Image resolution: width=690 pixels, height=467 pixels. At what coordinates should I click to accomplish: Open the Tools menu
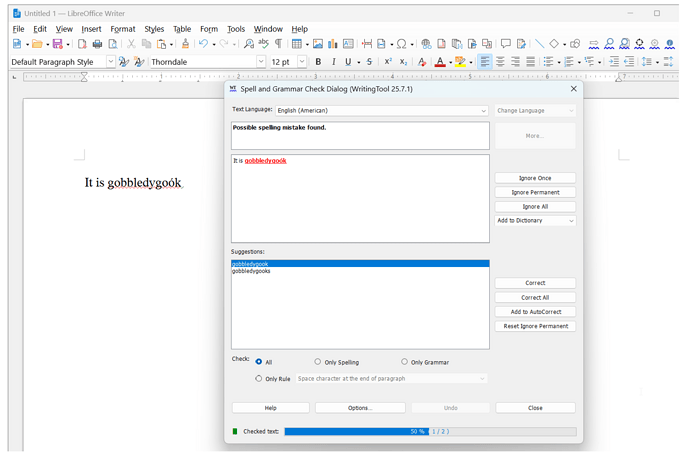coord(236,29)
